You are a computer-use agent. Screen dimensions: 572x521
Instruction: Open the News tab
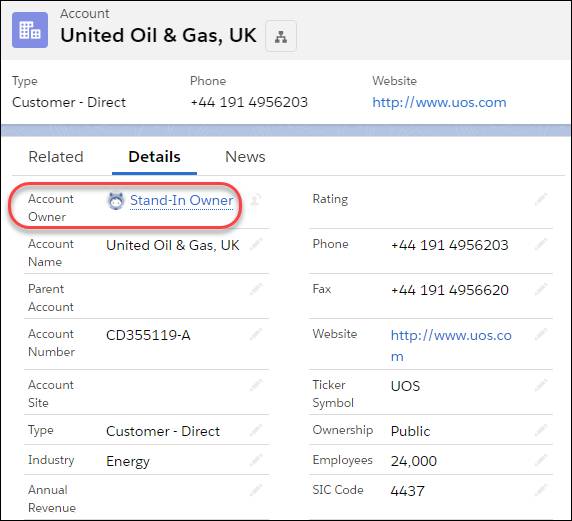(245, 157)
